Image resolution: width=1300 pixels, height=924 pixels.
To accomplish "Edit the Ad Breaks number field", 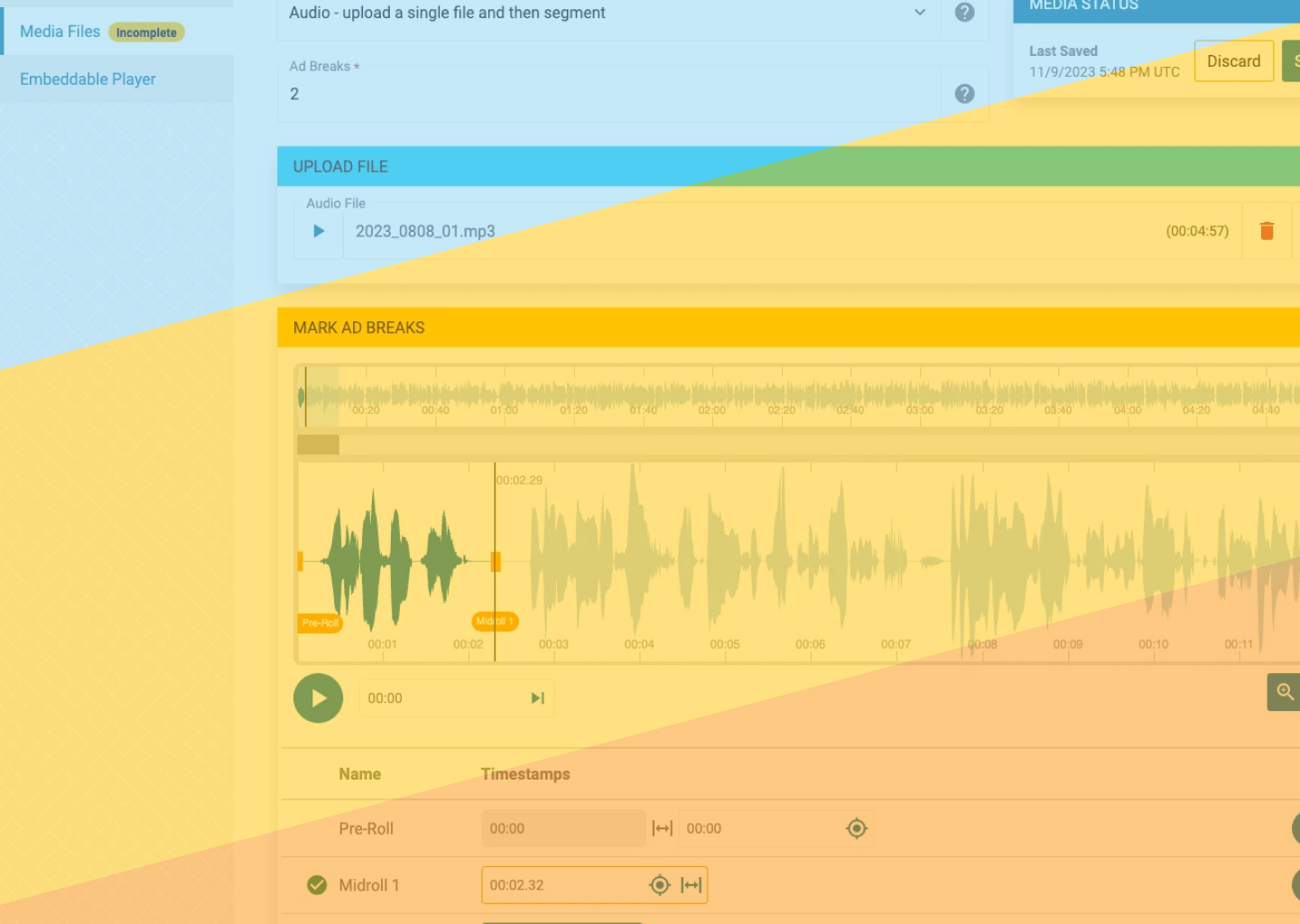I will click(x=609, y=94).
